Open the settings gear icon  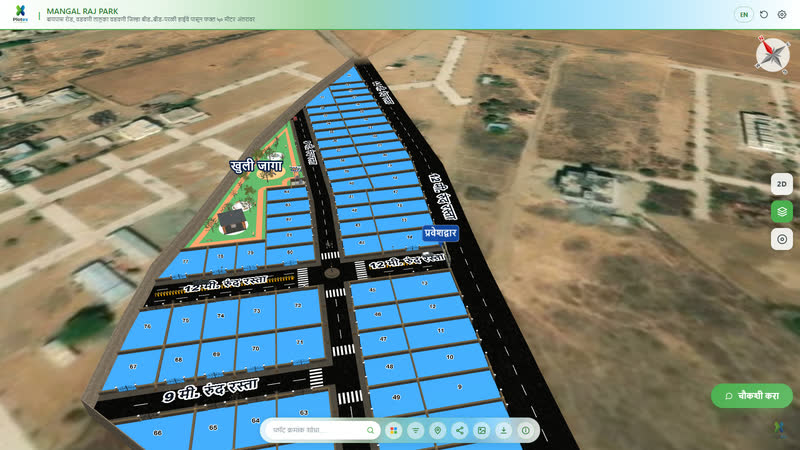pos(782,15)
